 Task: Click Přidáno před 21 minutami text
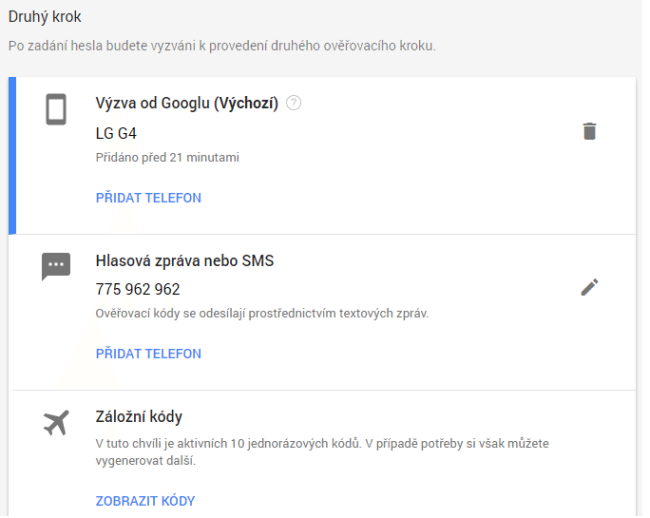click(167, 157)
